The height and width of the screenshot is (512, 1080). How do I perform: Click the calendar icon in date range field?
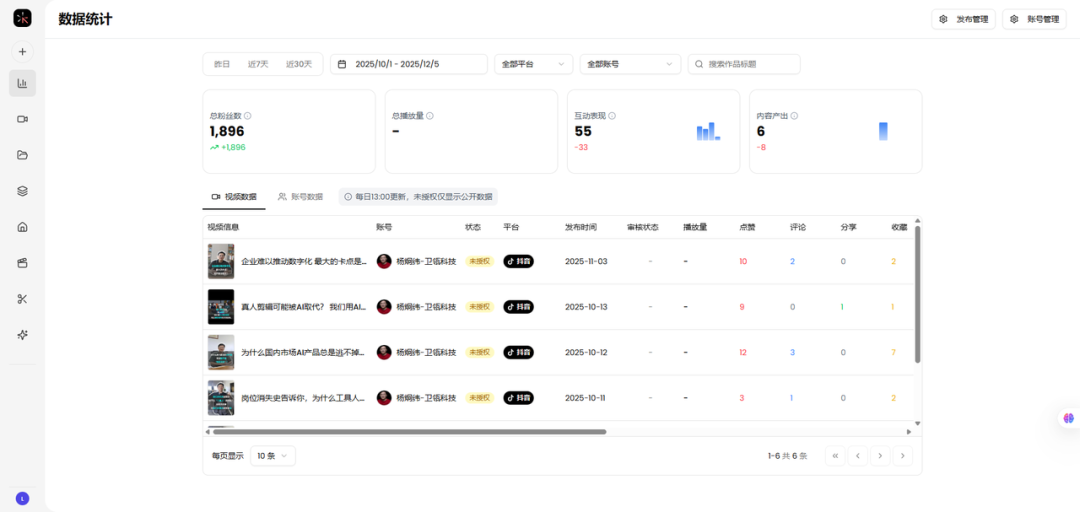342,64
